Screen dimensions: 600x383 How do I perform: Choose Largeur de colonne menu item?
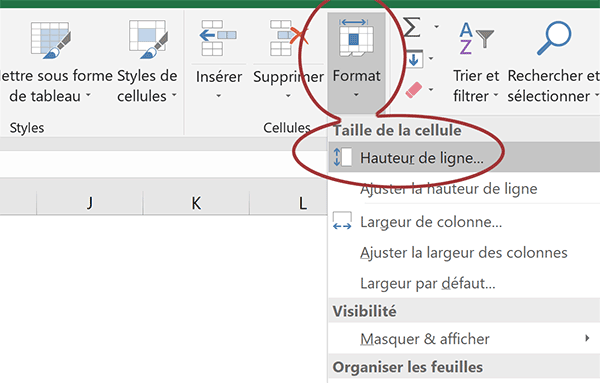coord(464,222)
